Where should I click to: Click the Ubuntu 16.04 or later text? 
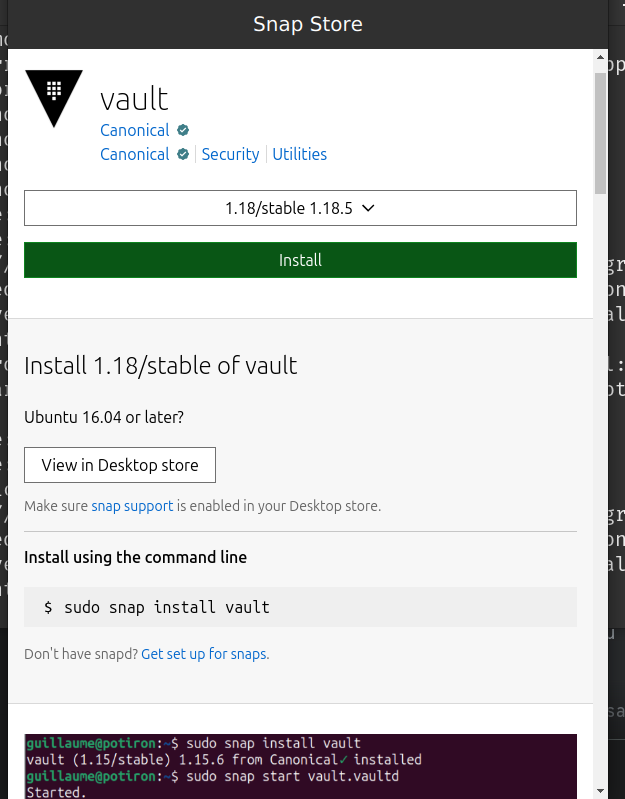coord(104,417)
